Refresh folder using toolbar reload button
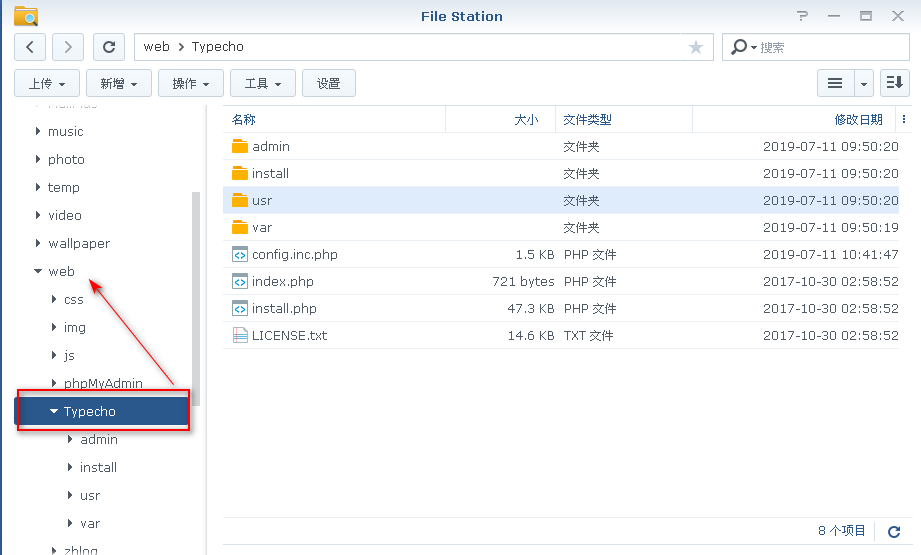The image size is (921, 555). [x=109, y=47]
